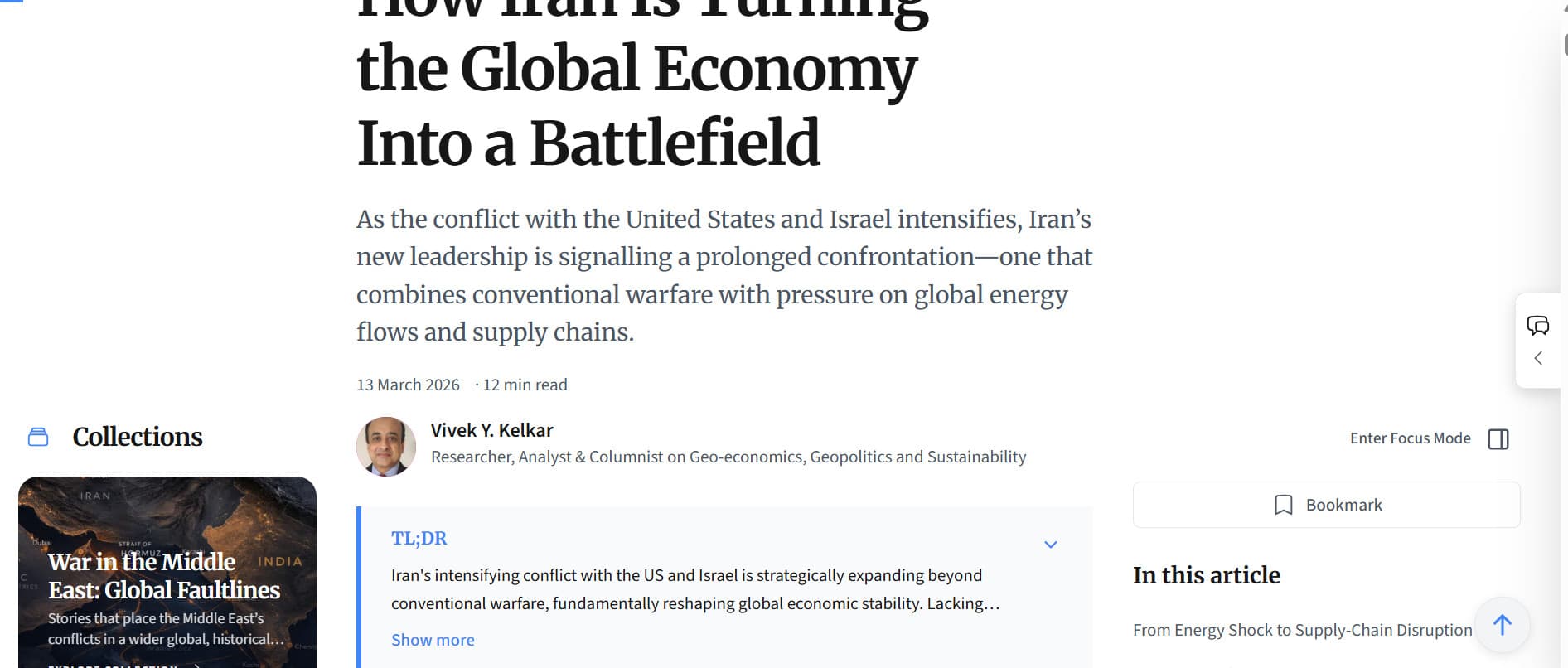Click the Focus Mode panel layout icon

pyautogui.click(x=1498, y=439)
